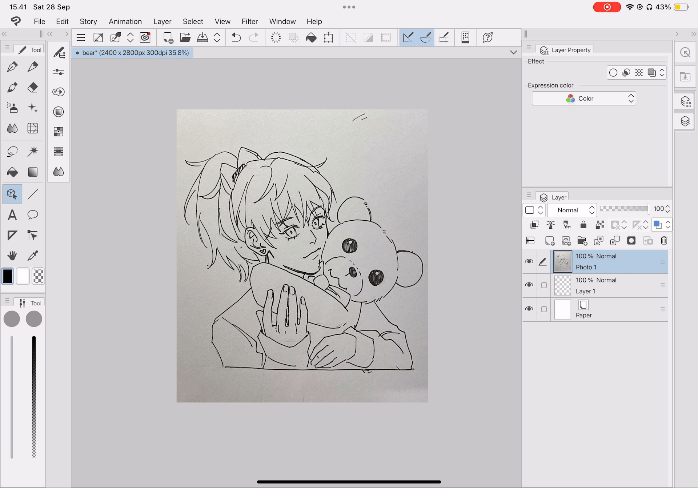698x488 pixels.
Task: Click the Create layer mask icon
Action: point(631,241)
